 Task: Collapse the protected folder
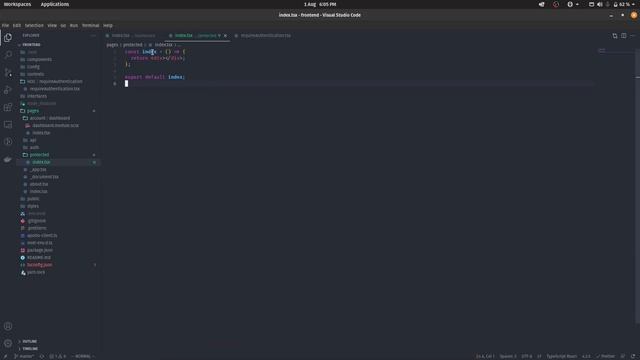[39, 155]
